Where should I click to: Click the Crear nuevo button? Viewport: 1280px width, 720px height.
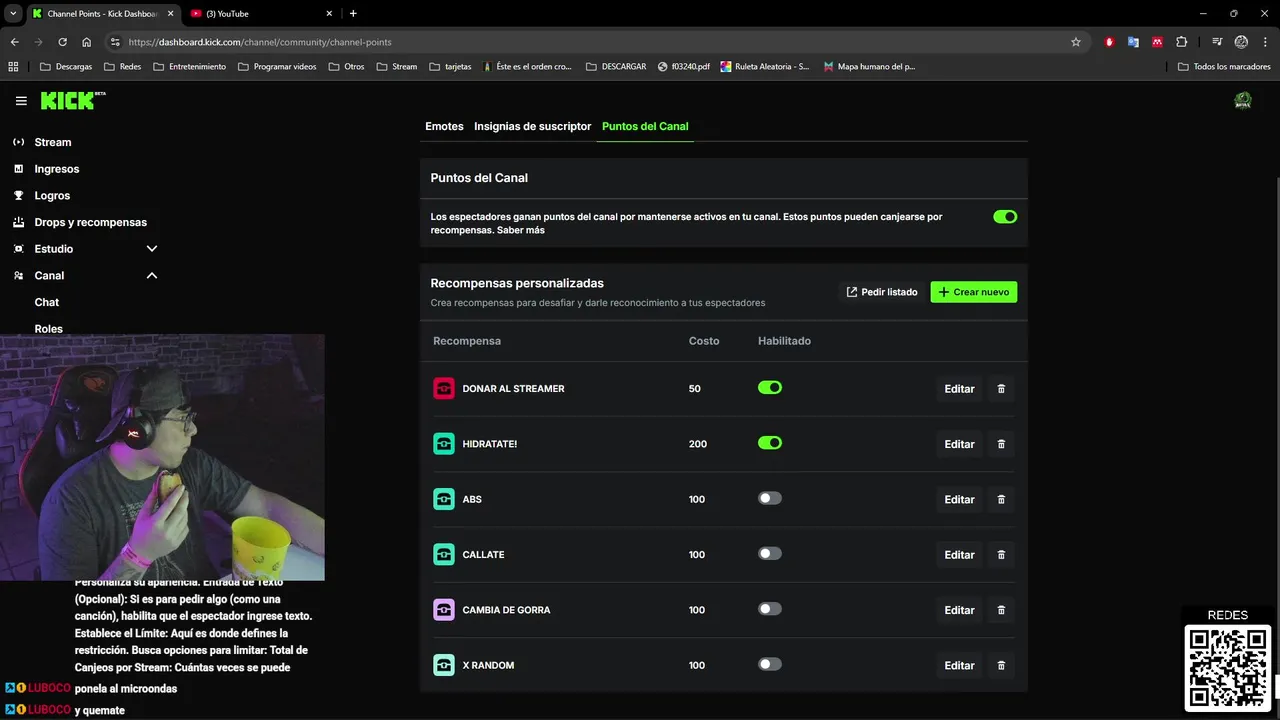point(973,292)
